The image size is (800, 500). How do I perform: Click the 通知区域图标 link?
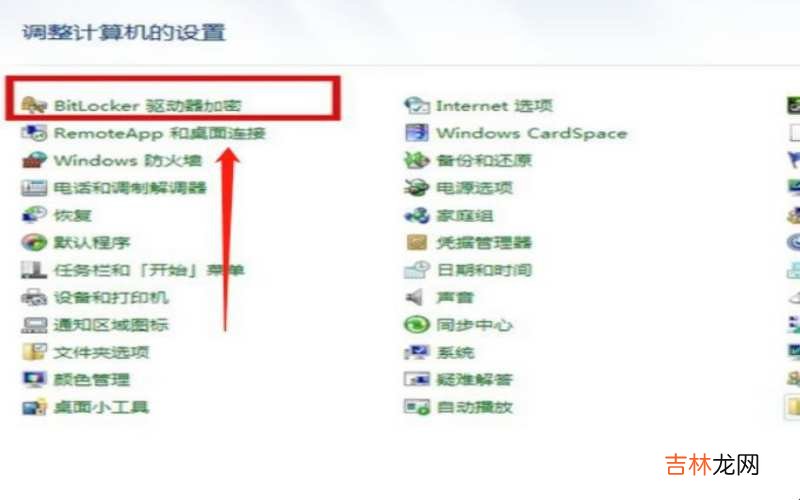111,325
